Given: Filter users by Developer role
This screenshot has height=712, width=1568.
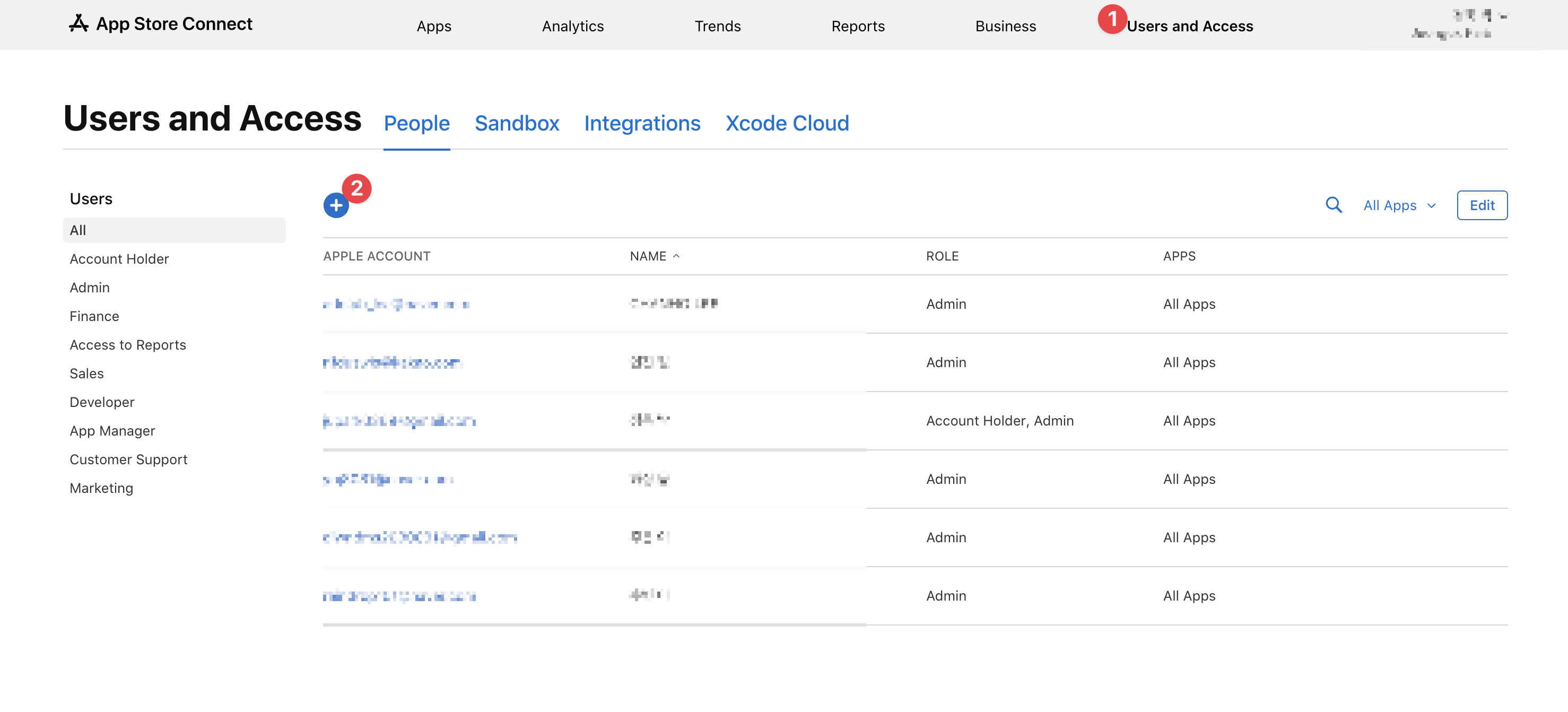Looking at the screenshot, I should (x=102, y=402).
